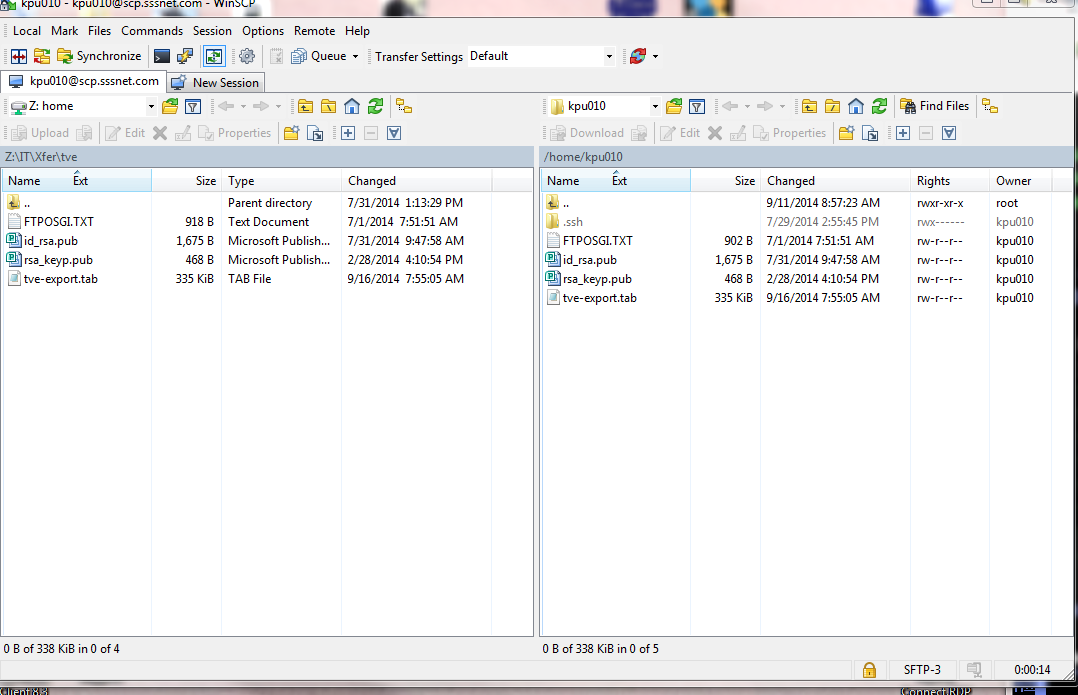Switch to the New Session tab

[215, 82]
